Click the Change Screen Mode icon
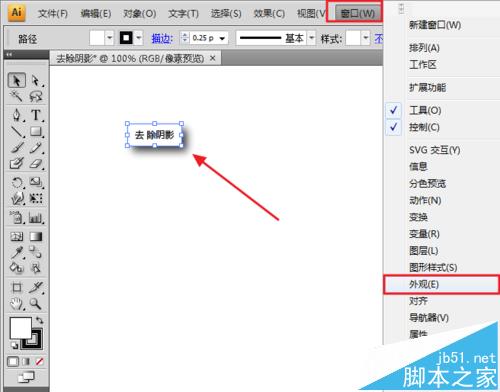 pyautogui.click(x=26, y=377)
